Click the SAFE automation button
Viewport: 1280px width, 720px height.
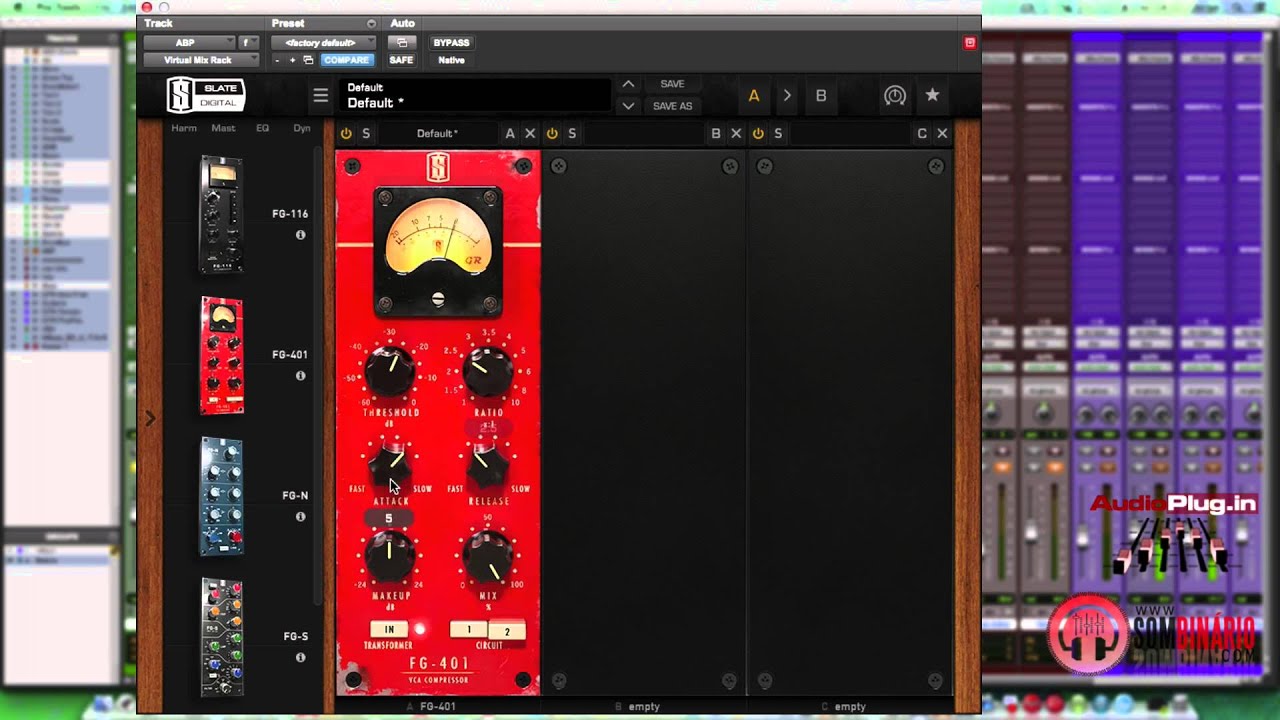coord(401,60)
